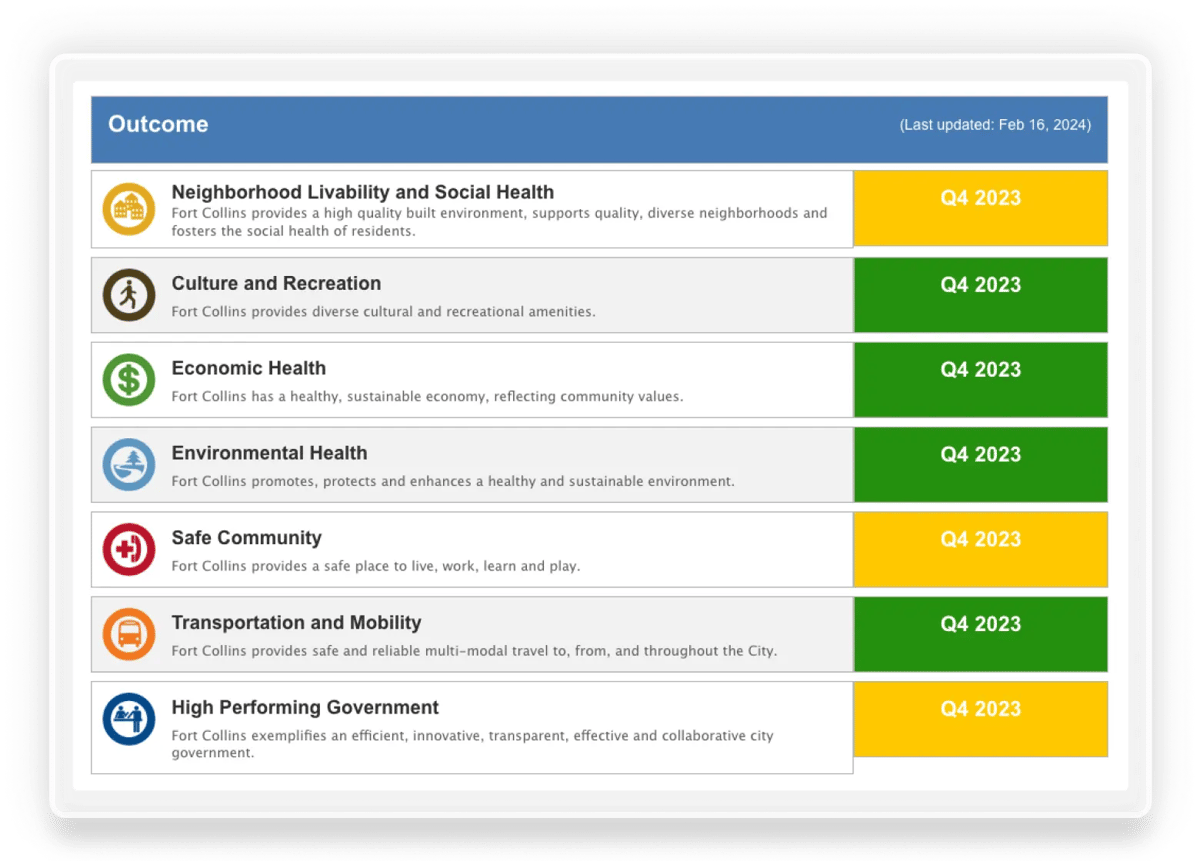Viewport: 1200px width, 861px height.
Task: Select green Q4 2023 status for Economic Health
Action: tap(980, 380)
